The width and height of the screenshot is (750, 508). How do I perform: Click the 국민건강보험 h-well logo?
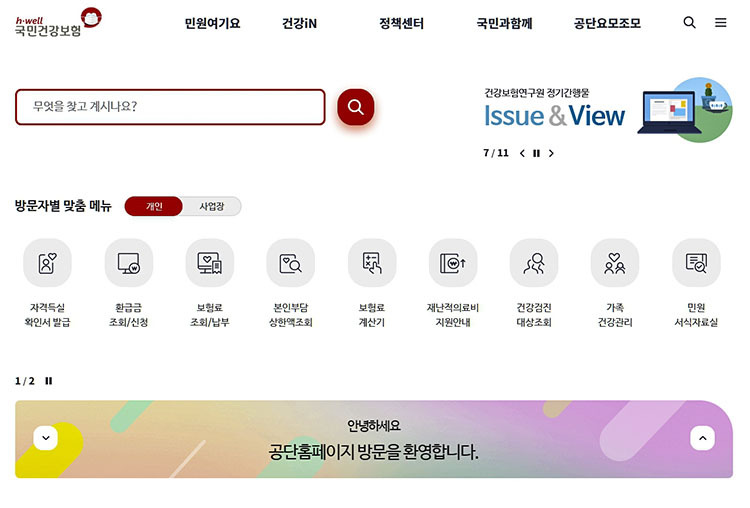point(58,22)
